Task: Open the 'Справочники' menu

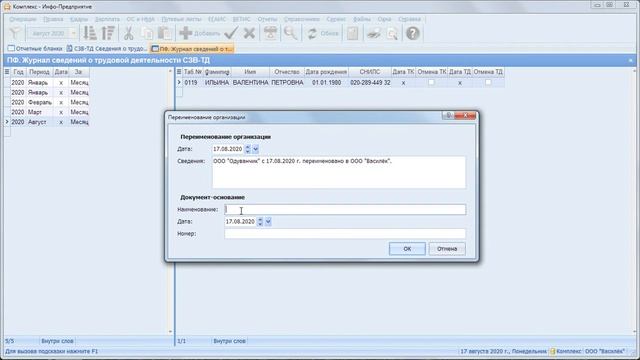Action: [x=302, y=19]
